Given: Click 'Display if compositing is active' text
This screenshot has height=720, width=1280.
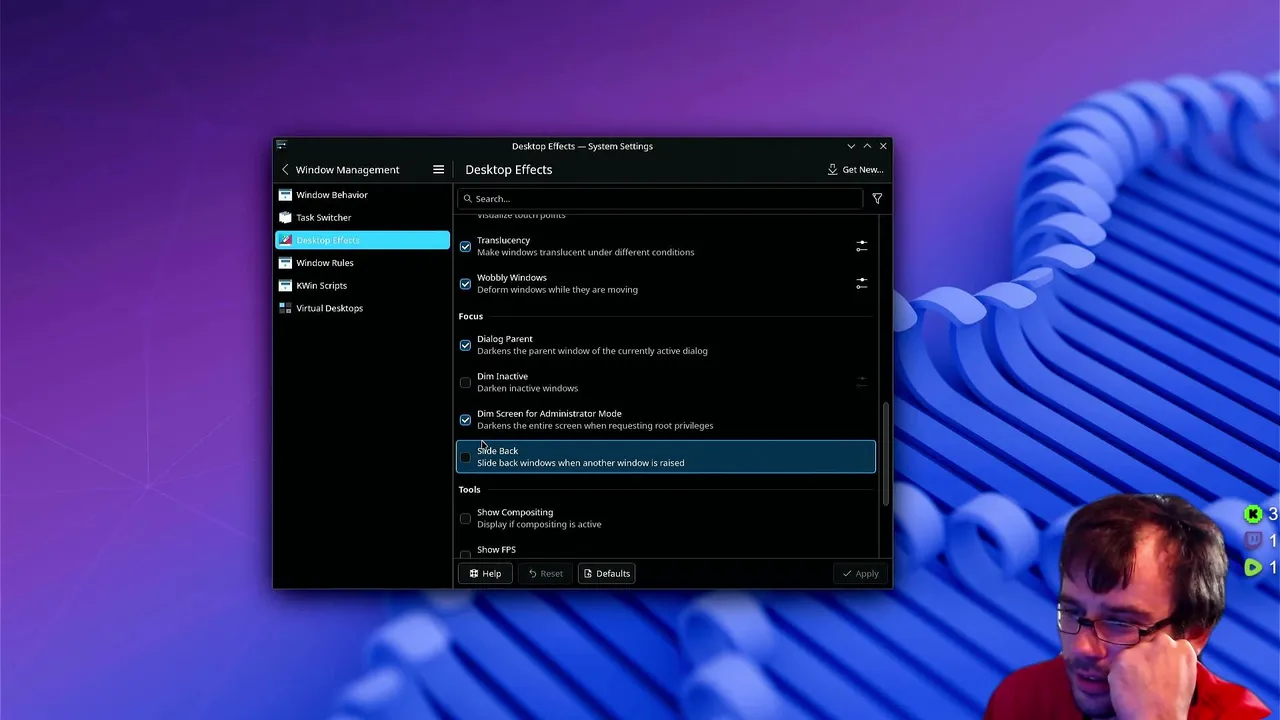Looking at the screenshot, I should click(x=539, y=525).
